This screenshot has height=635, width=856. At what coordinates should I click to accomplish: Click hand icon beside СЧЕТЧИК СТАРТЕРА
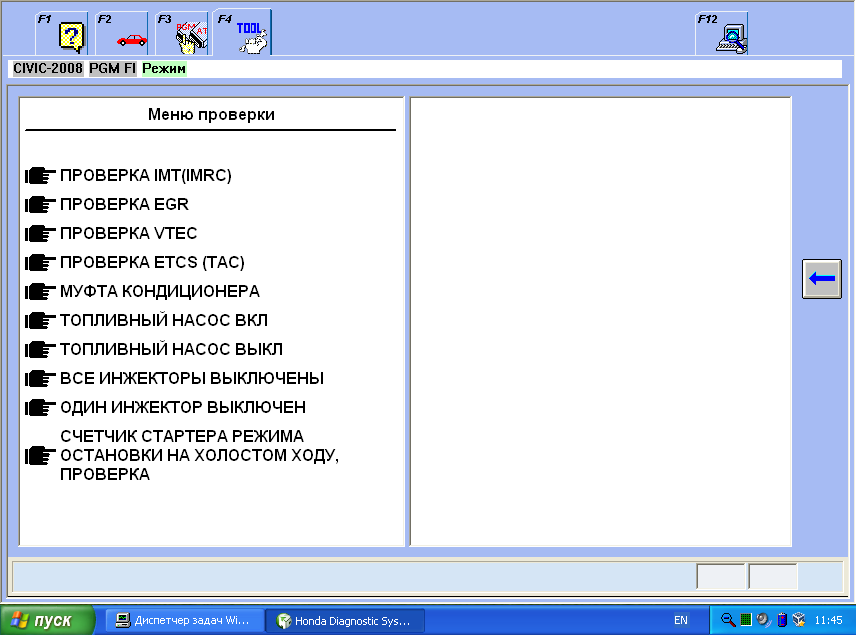(40, 456)
